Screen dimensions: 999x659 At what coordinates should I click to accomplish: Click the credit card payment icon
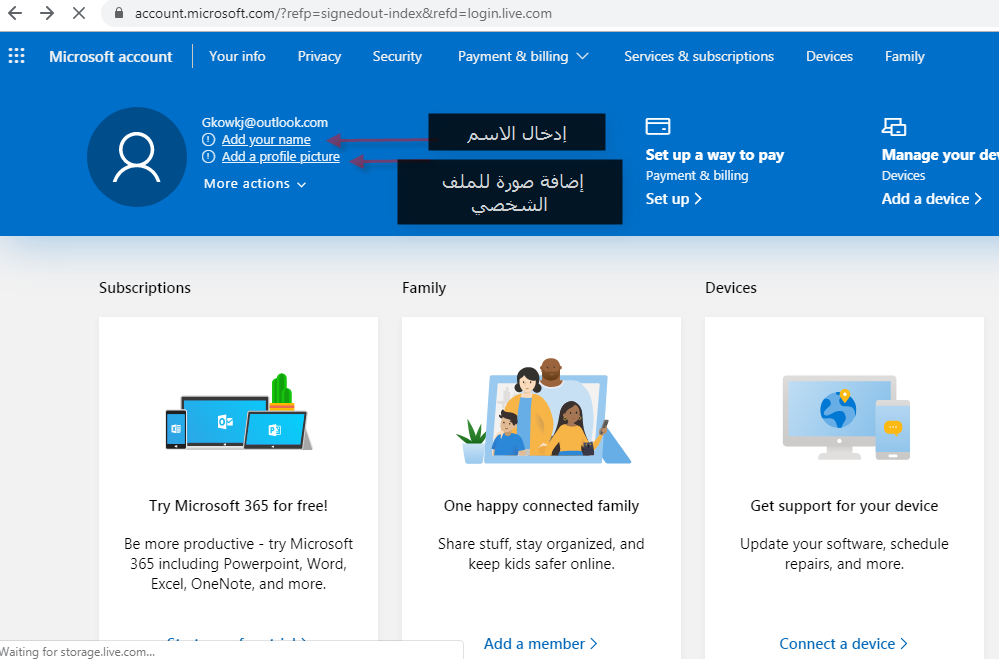658,126
